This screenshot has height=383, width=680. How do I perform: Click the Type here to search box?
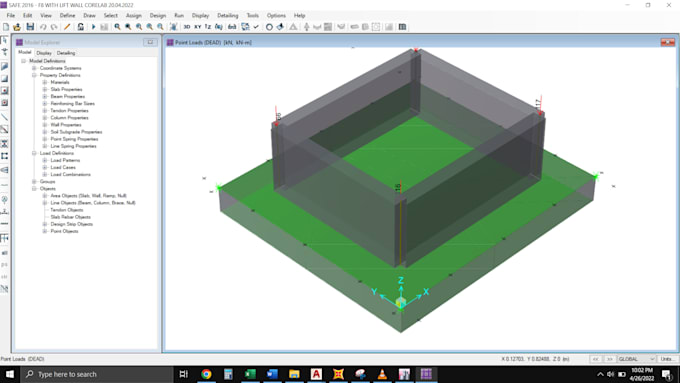[97, 374]
